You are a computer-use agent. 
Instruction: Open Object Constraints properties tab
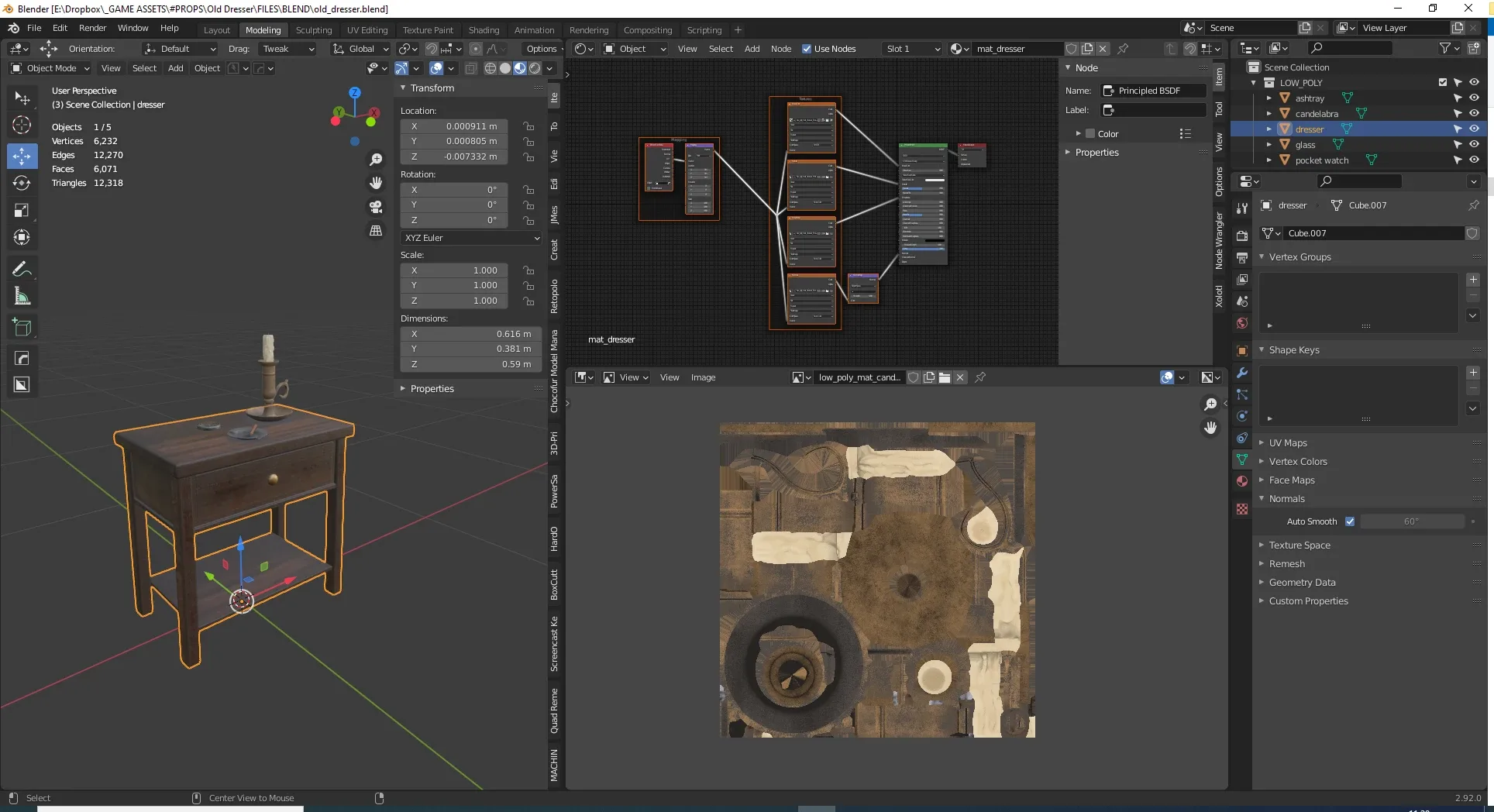(1242, 438)
